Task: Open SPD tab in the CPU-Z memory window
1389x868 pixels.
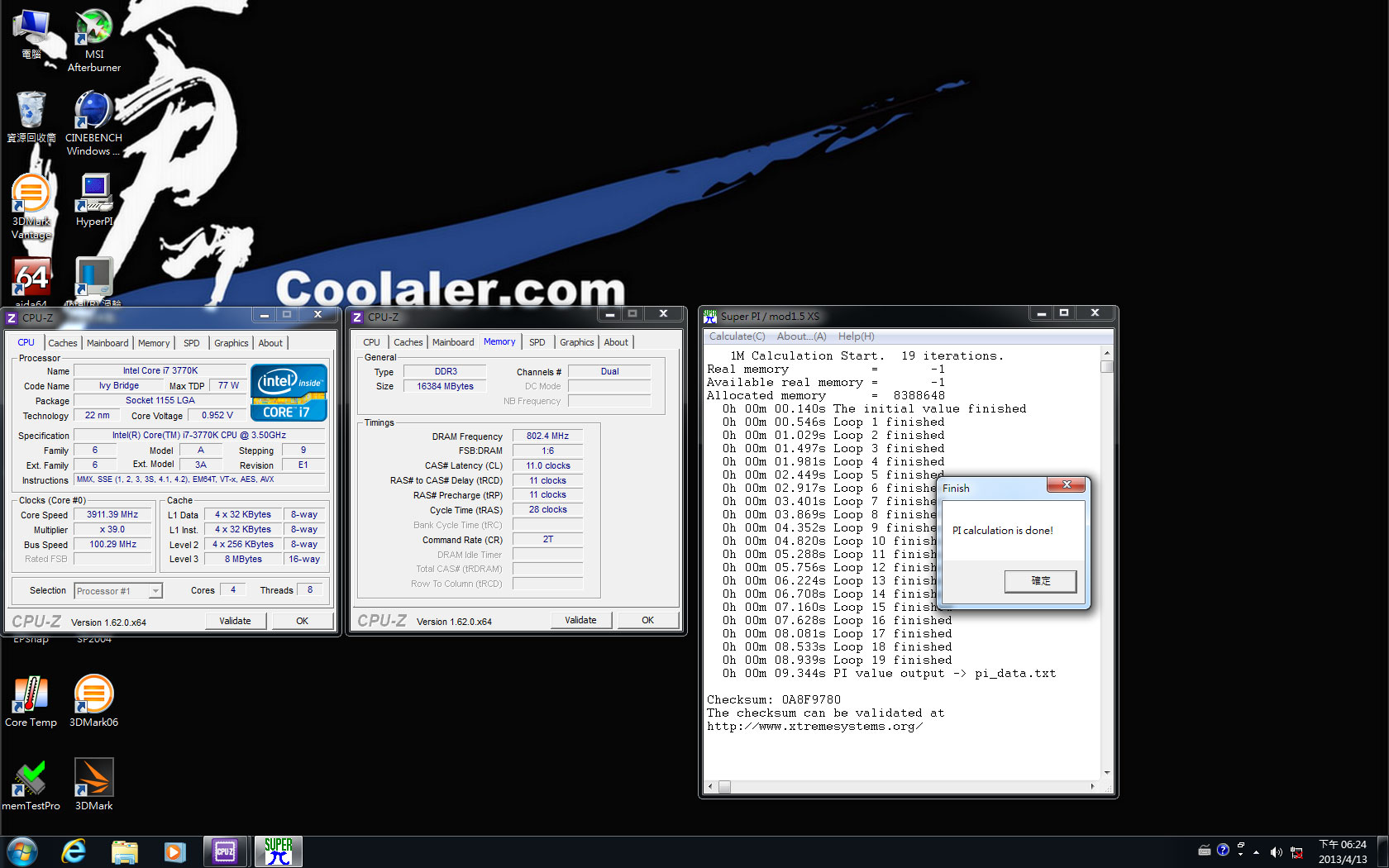Action: 537,342
